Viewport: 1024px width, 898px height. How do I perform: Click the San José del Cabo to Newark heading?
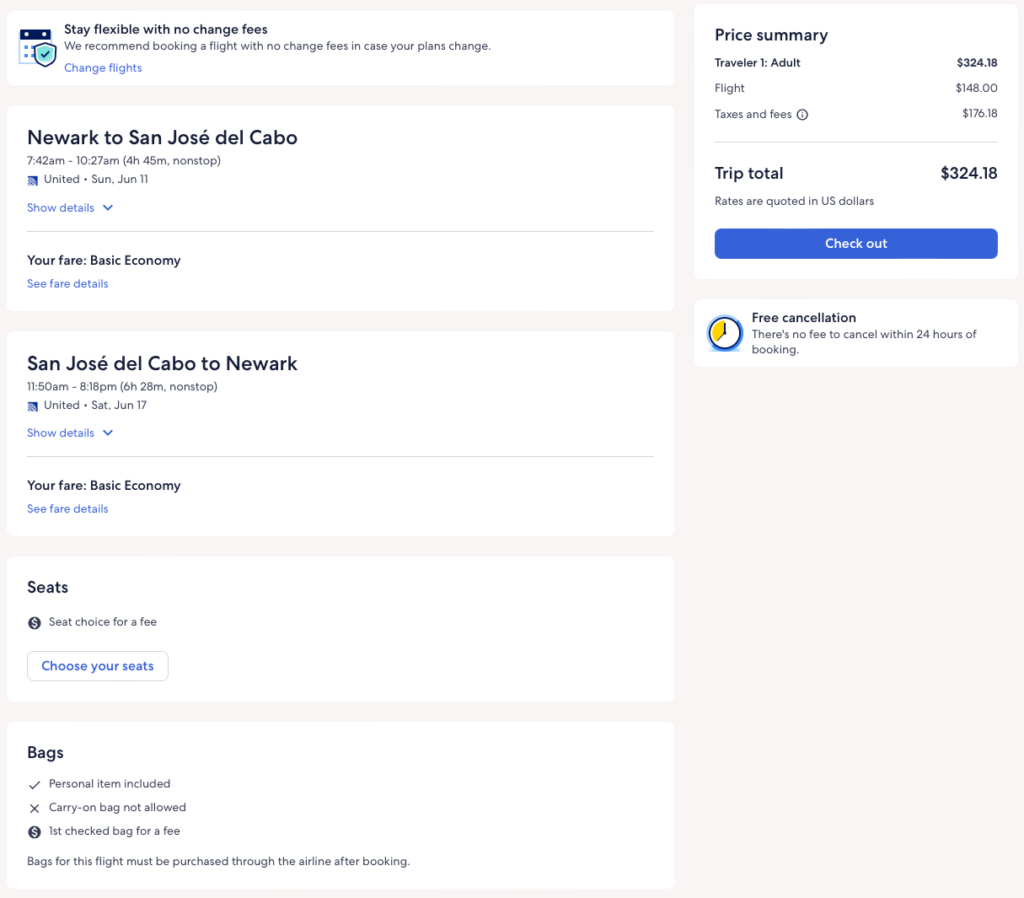click(x=162, y=363)
